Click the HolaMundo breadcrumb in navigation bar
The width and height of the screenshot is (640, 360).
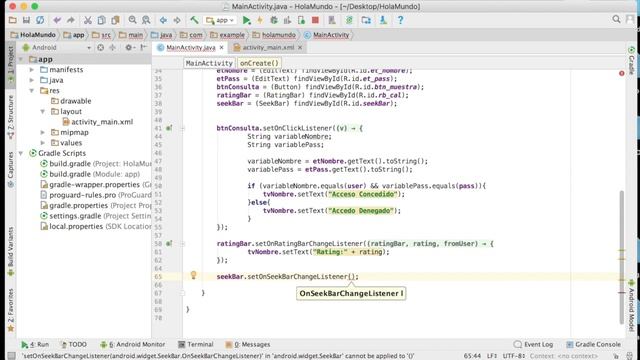click(33, 35)
